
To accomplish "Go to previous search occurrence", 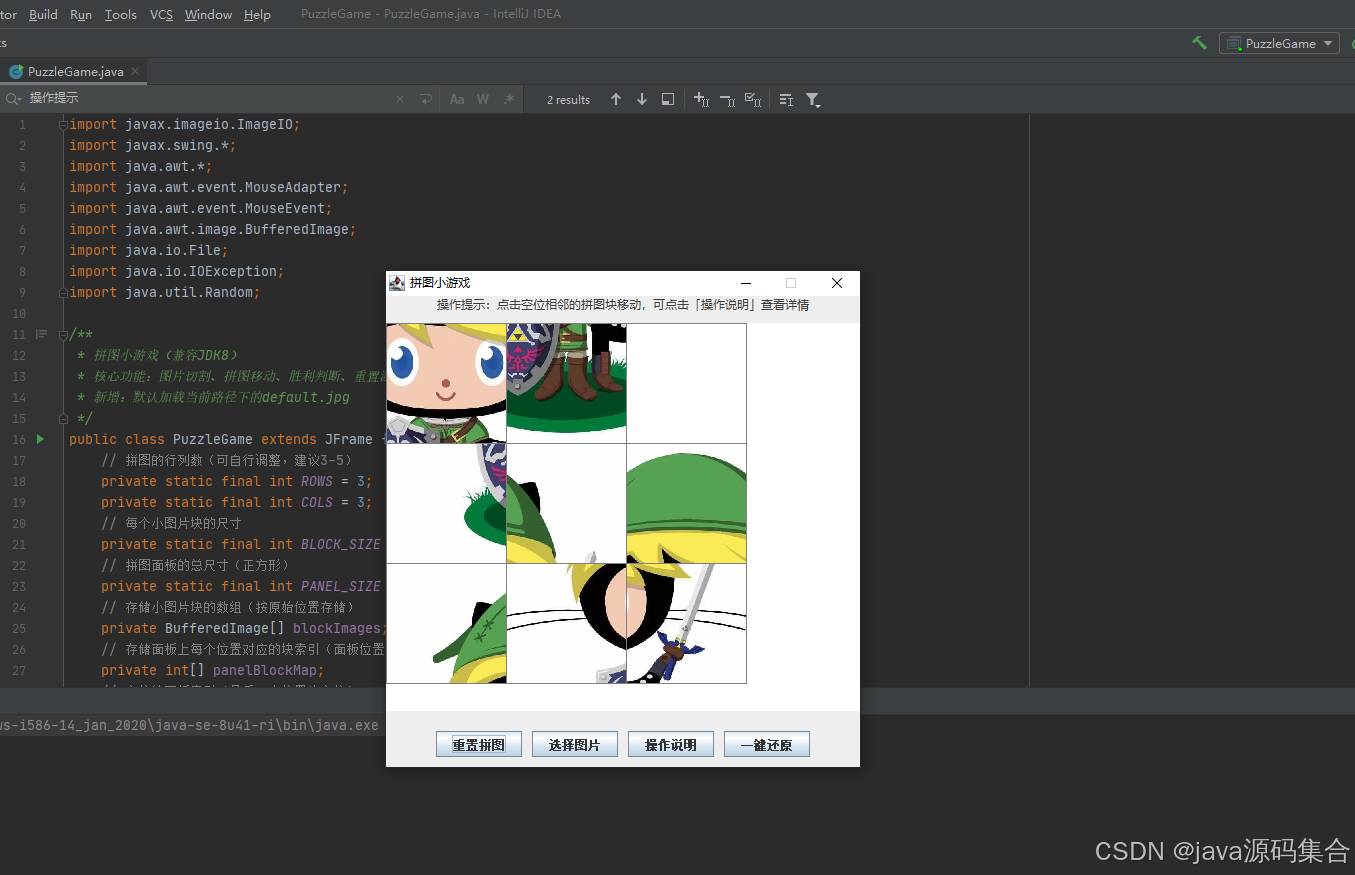I will [616, 99].
